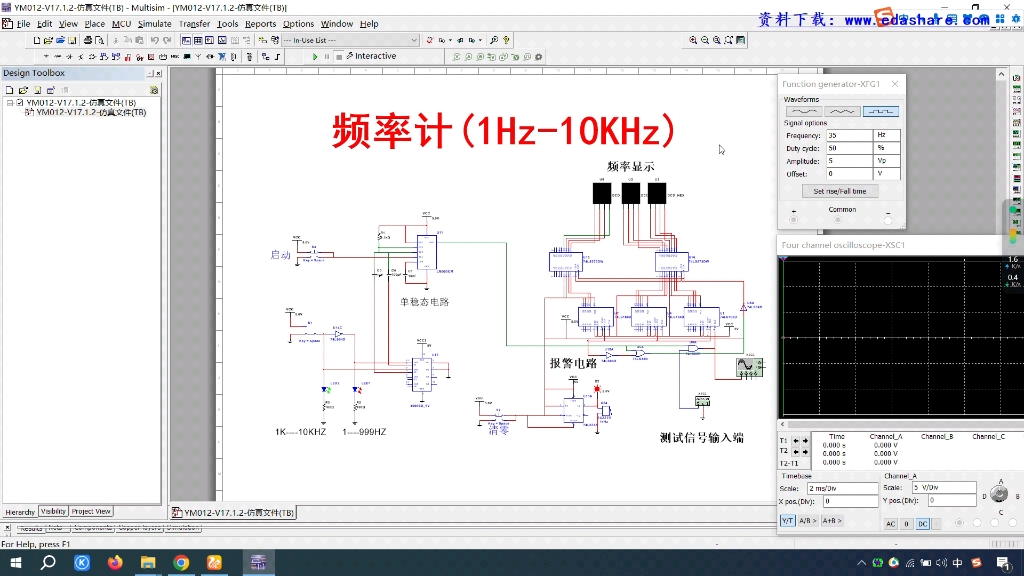Switch oscilloscope to A+B mode
The height and width of the screenshot is (576, 1024).
click(x=832, y=520)
